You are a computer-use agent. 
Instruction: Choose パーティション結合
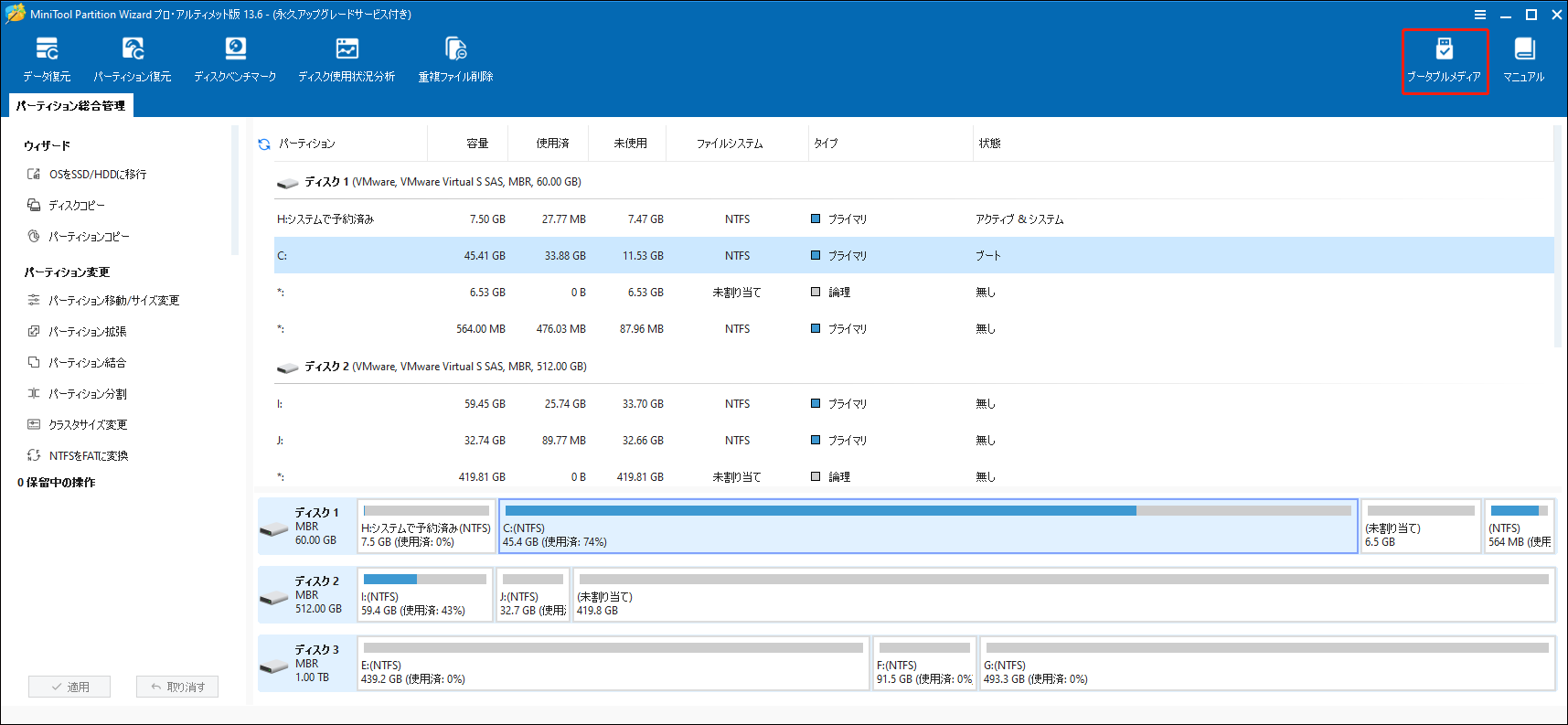pos(77,362)
